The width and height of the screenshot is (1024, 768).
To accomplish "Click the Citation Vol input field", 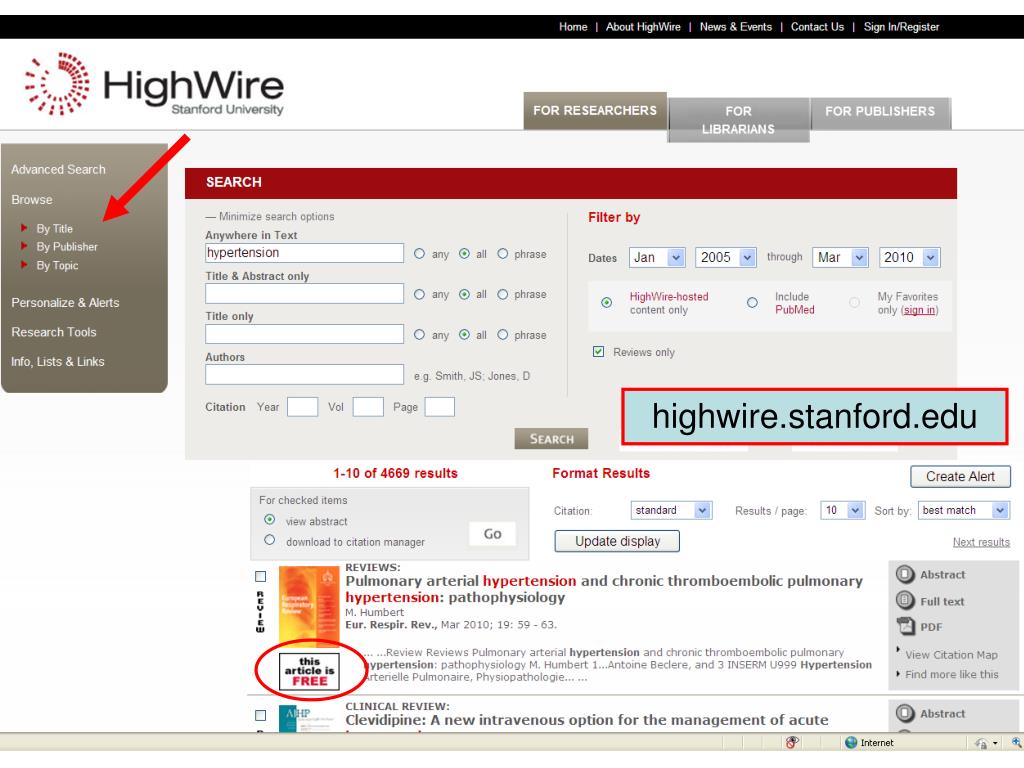I will [x=368, y=407].
